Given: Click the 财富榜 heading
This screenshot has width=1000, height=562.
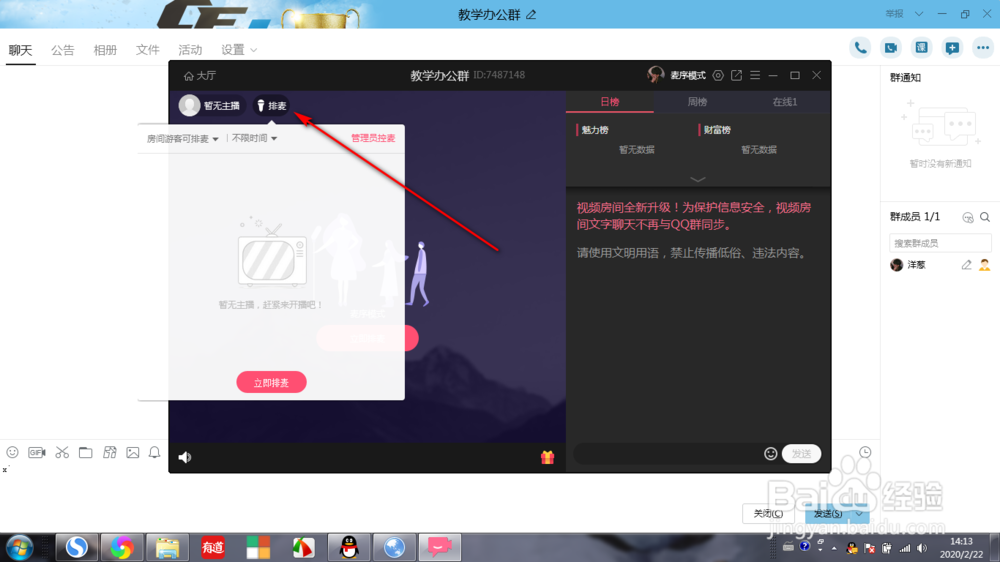Looking at the screenshot, I should pos(717,130).
